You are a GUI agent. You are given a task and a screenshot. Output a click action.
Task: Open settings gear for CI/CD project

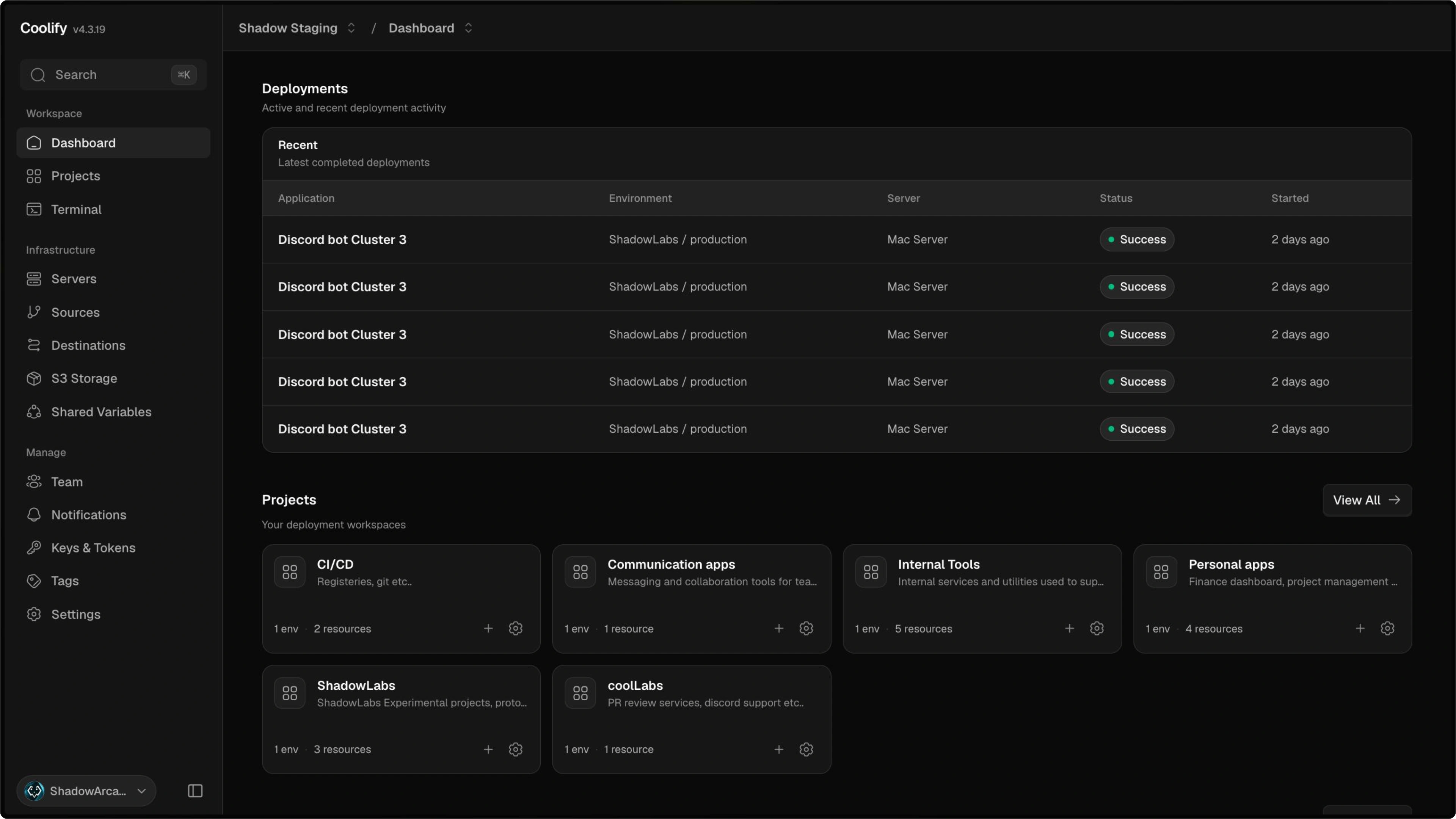point(516,629)
